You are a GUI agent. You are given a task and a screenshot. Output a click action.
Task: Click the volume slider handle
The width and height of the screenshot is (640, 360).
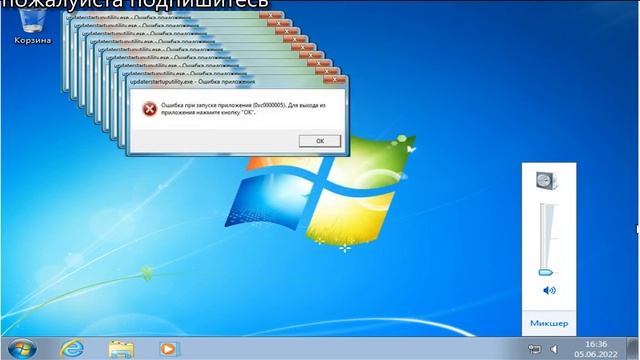coord(546,272)
